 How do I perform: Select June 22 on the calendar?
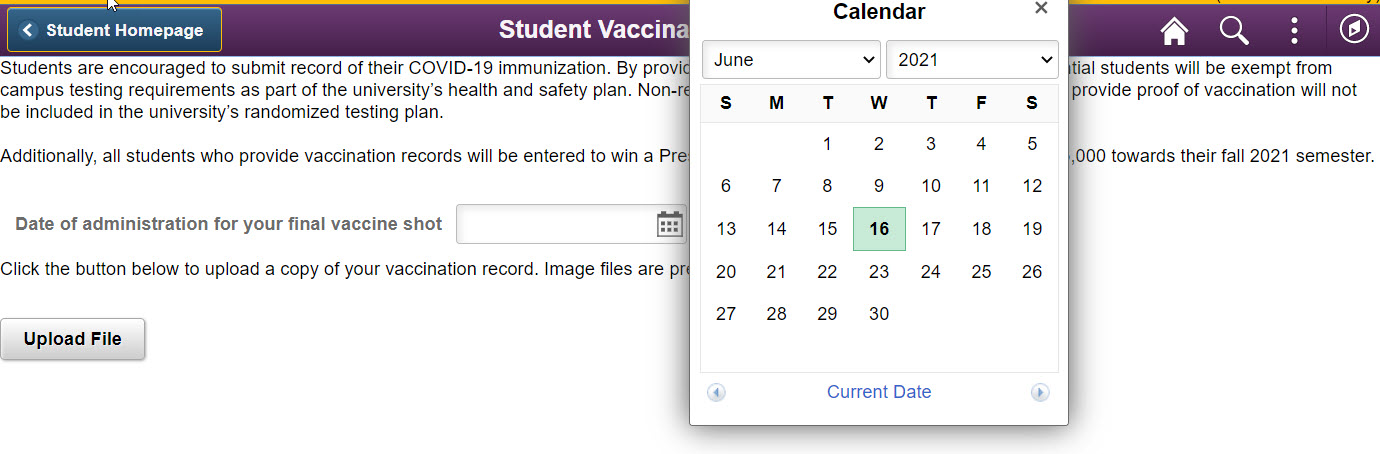pyautogui.click(x=827, y=272)
